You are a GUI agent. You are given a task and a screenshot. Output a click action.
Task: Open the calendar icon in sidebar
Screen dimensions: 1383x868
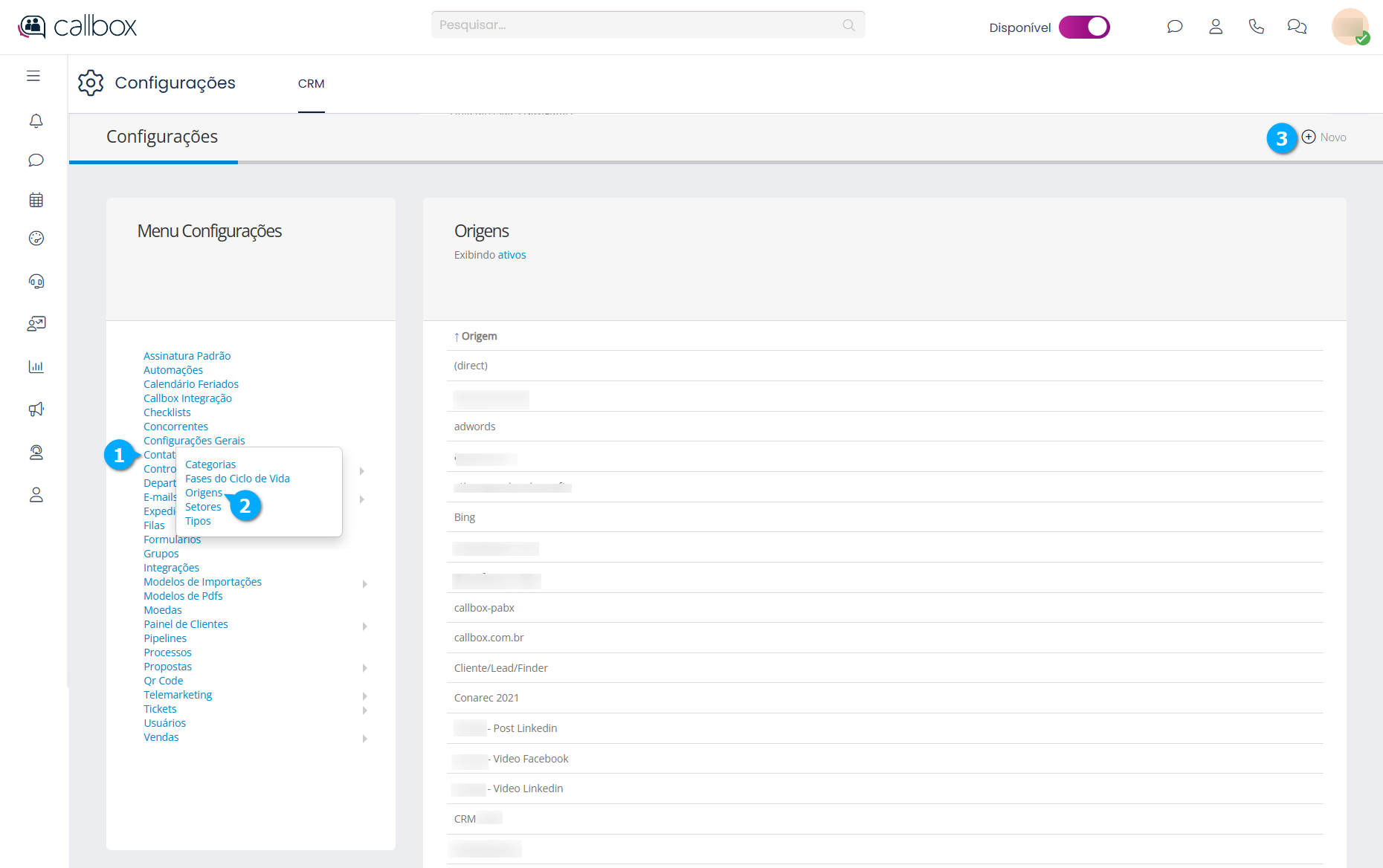coord(36,200)
